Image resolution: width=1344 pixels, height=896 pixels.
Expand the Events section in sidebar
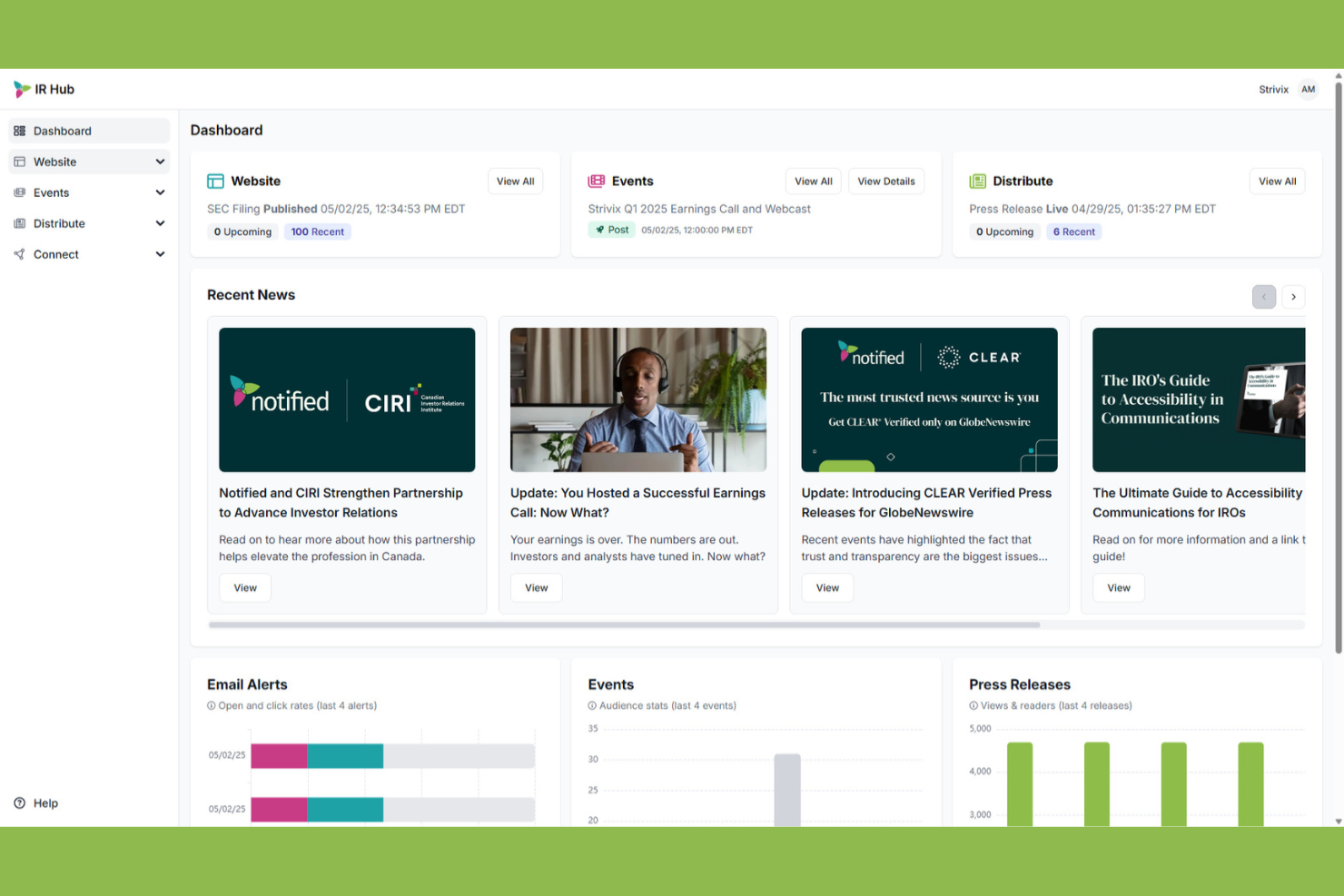160,192
